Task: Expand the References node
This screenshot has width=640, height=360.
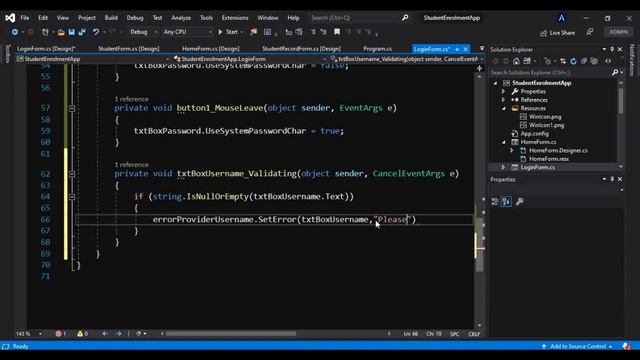Action: [504, 100]
